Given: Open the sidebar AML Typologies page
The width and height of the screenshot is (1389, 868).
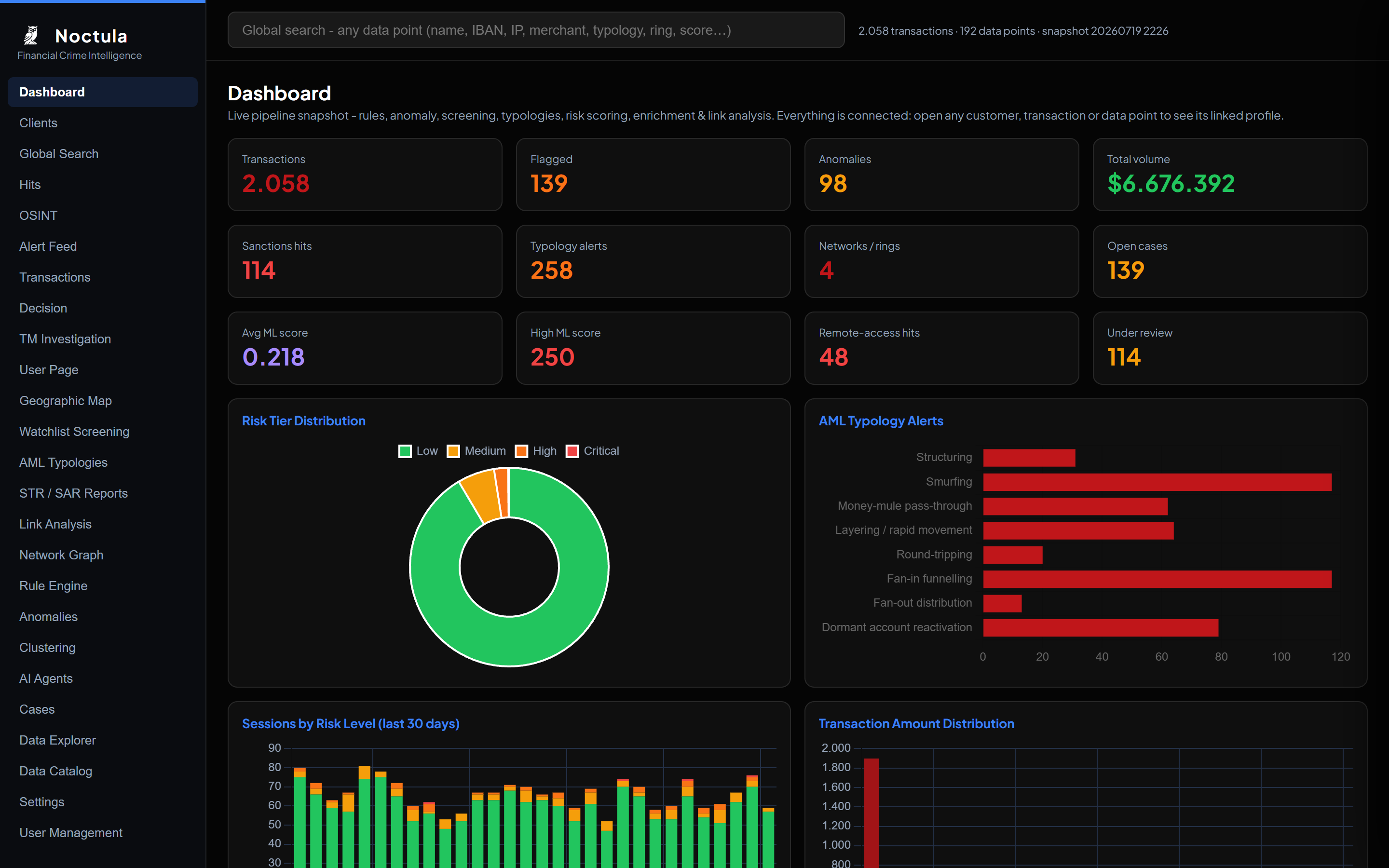Looking at the screenshot, I should pos(103,462).
